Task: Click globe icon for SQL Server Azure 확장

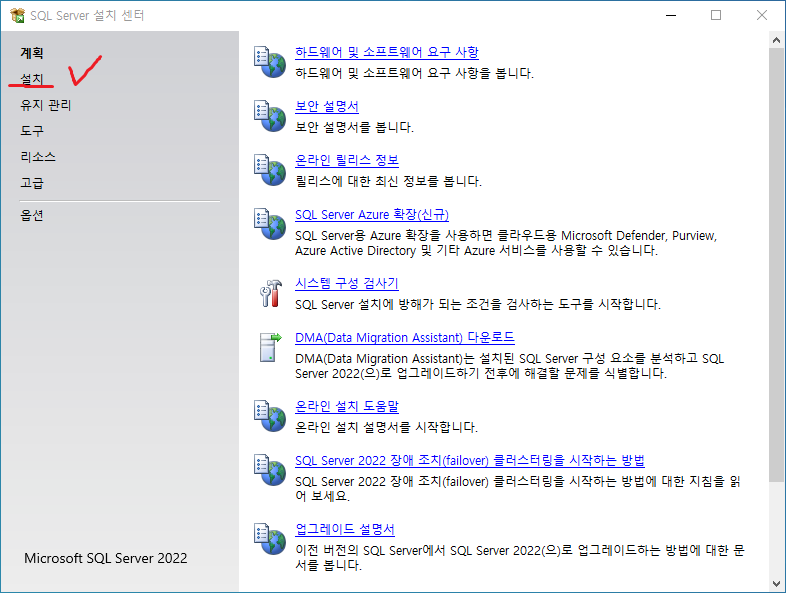Action: (x=270, y=224)
